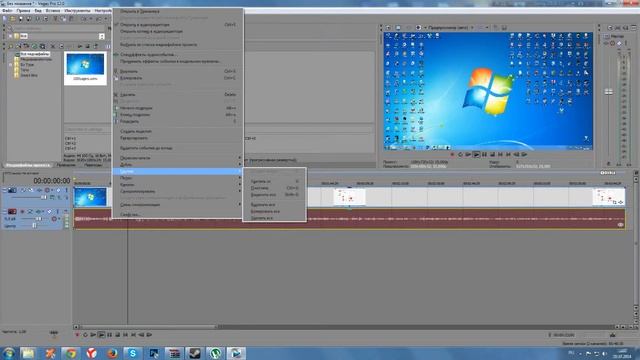This screenshot has width=640, height=360.
Task: Expand the Synchronize submenu arrow
Action: [240, 191]
